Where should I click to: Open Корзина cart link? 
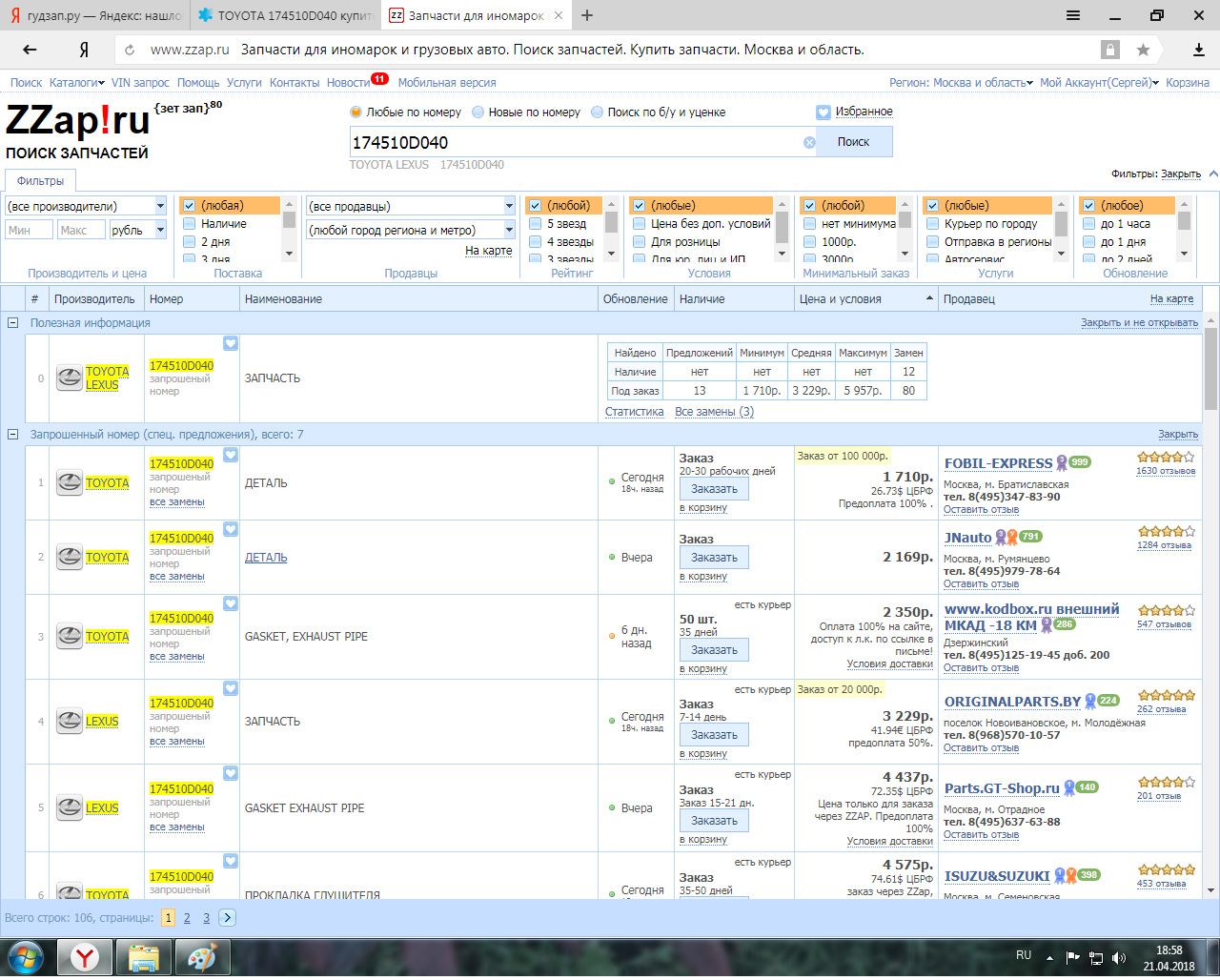[1188, 83]
